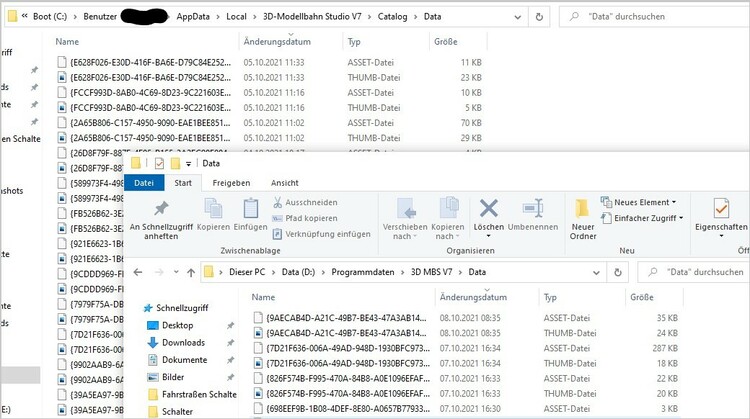This screenshot has width=750, height=419.
Task: Click chevron after Dieser PC in address bar
Action: point(274,273)
